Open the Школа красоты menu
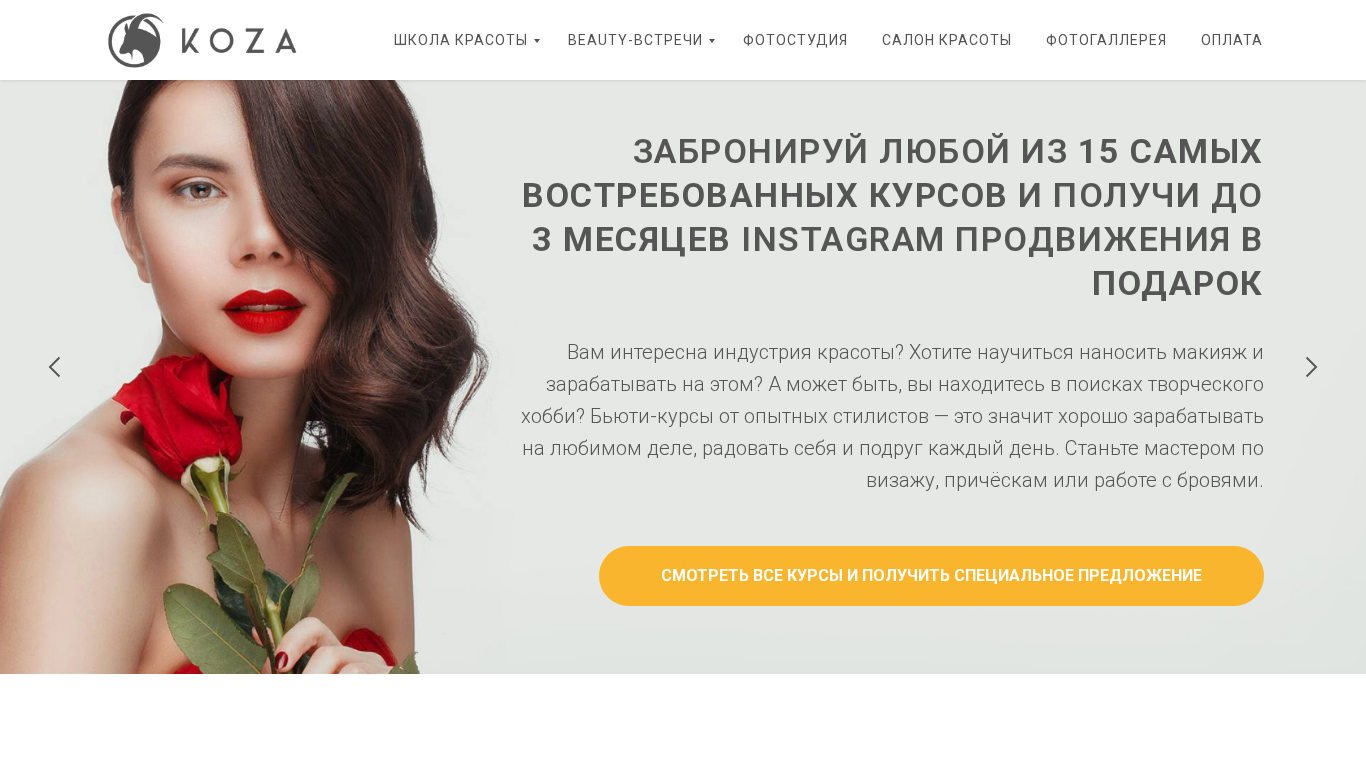1366x768 pixels. click(x=461, y=40)
